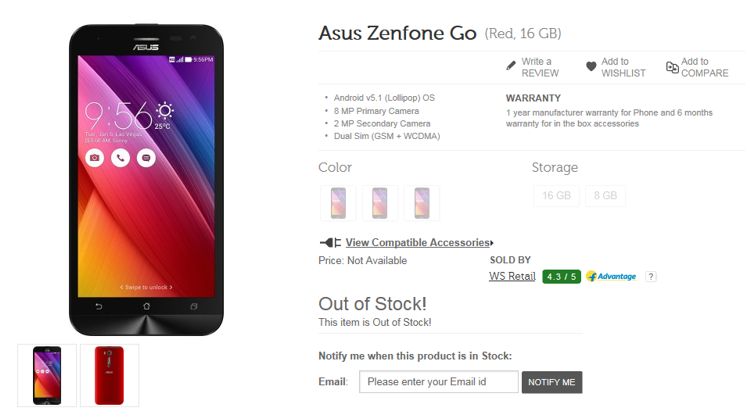Choose the 8 GB storage option
The image size is (750, 419).
click(x=606, y=196)
